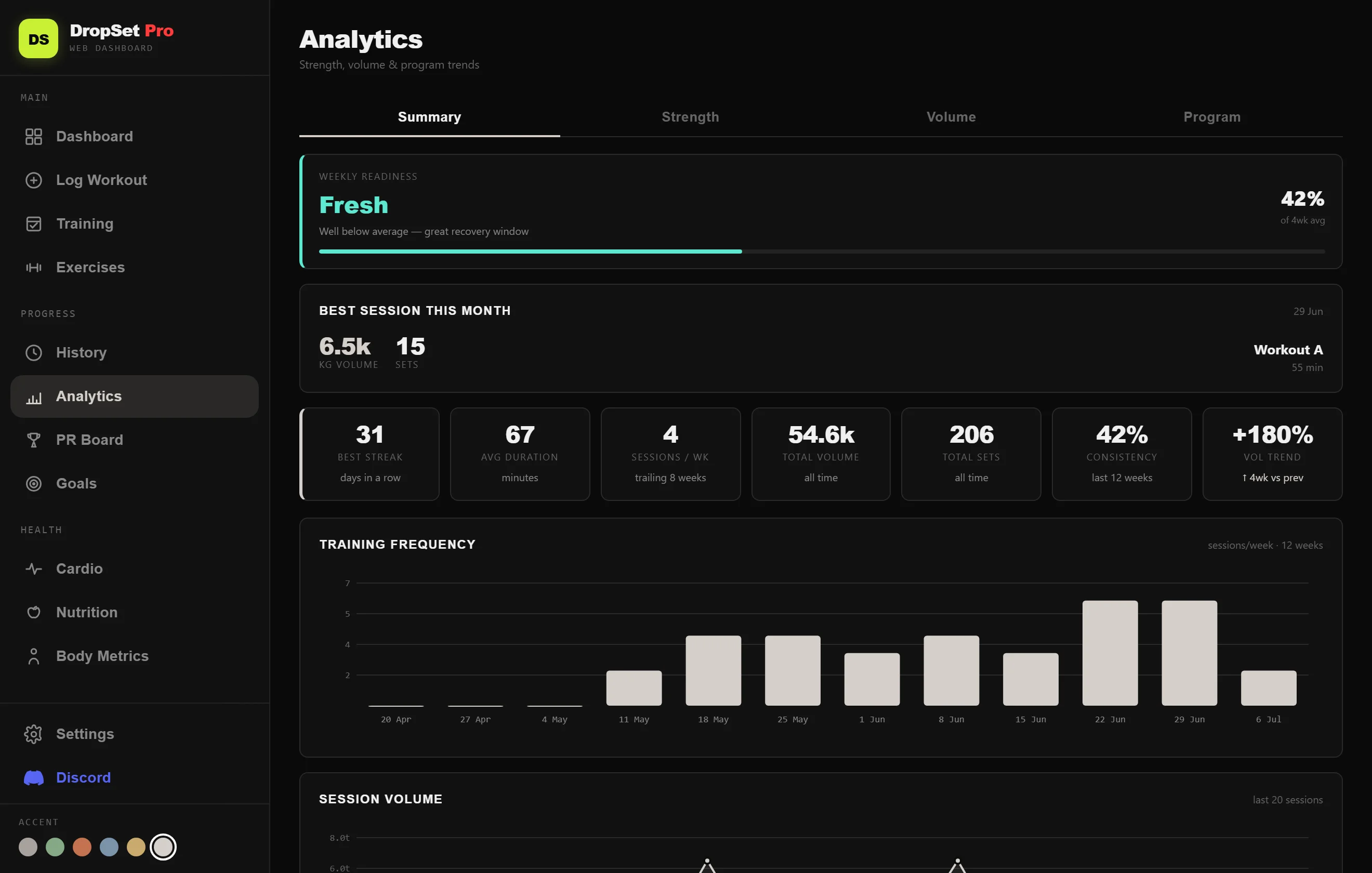Click the Nutrition apple icon
Image resolution: width=1372 pixels, height=873 pixels.
(x=34, y=613)
